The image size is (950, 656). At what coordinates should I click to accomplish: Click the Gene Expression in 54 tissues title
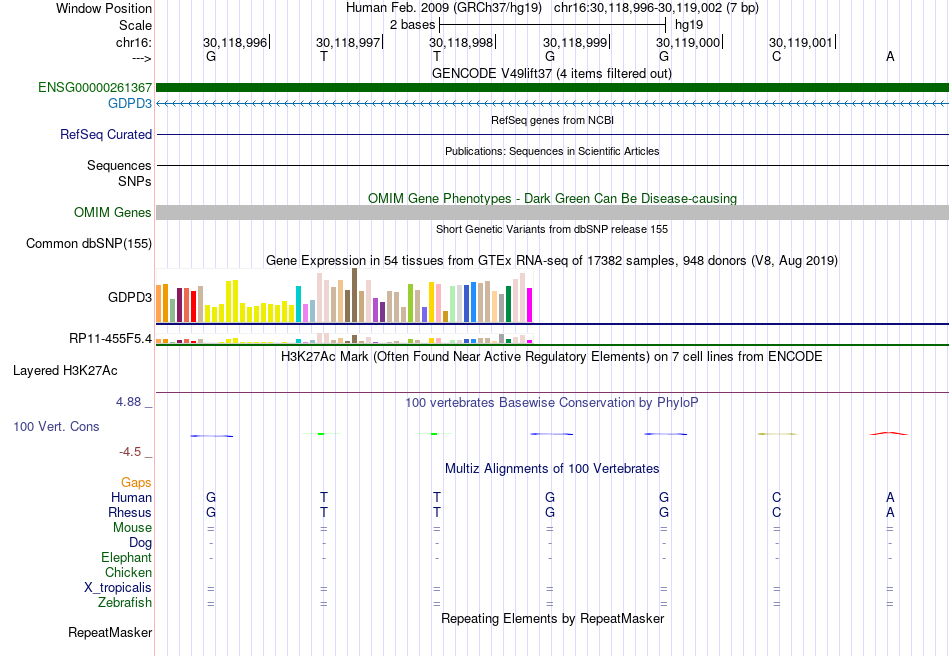pos(552,260)
